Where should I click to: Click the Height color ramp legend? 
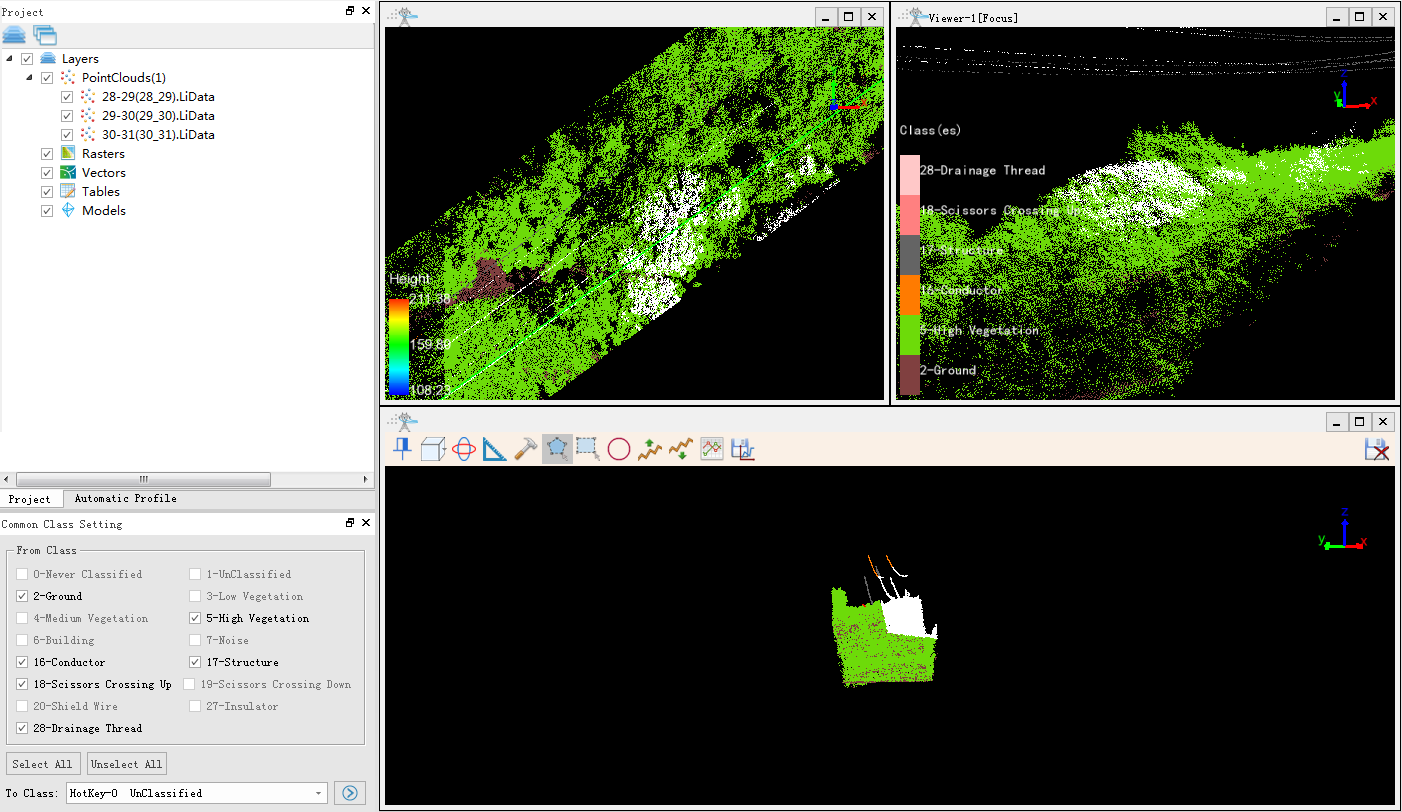[x=399, y=346]
